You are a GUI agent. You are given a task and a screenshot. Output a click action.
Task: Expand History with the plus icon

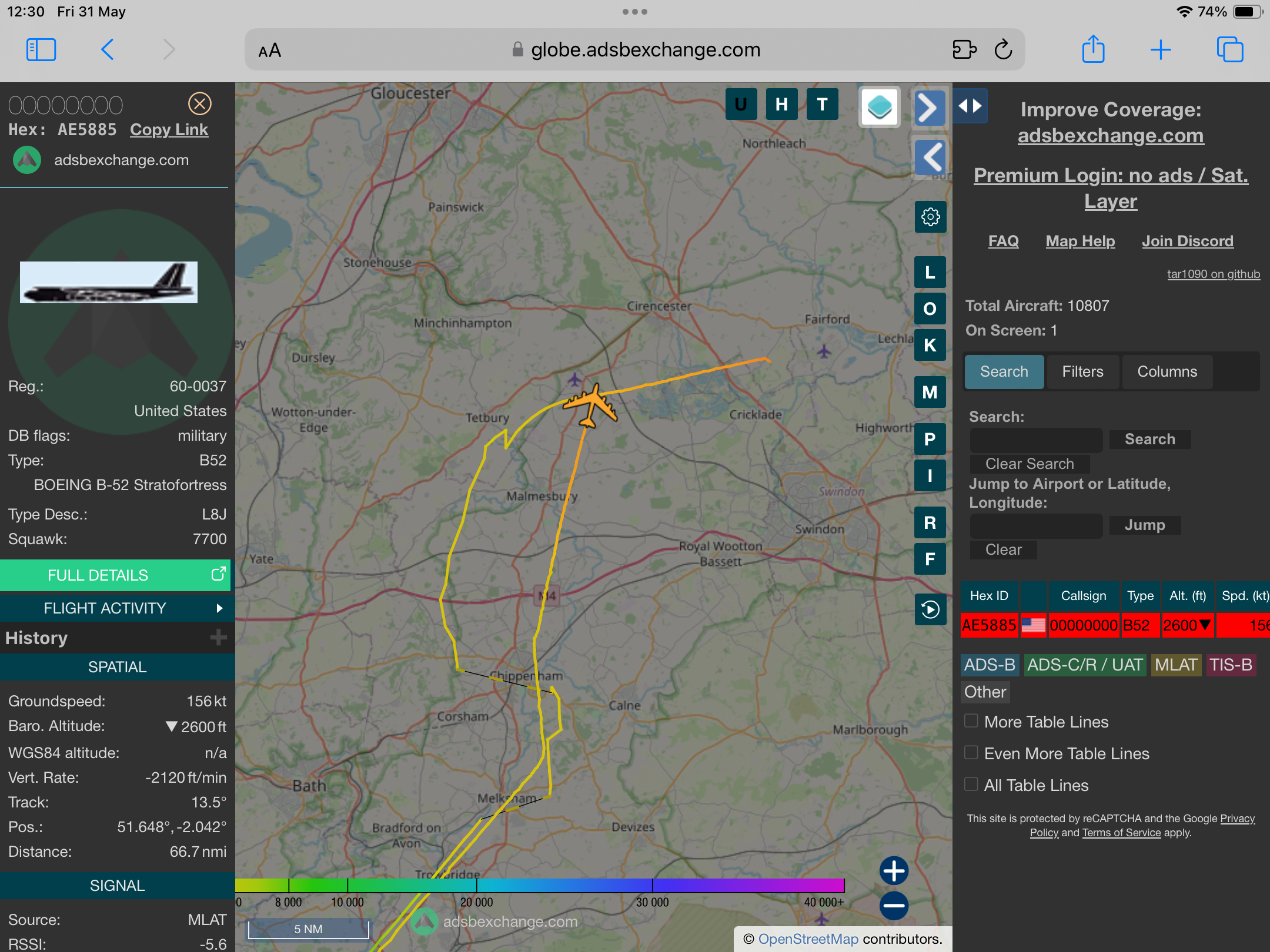[x=218, y=638]
